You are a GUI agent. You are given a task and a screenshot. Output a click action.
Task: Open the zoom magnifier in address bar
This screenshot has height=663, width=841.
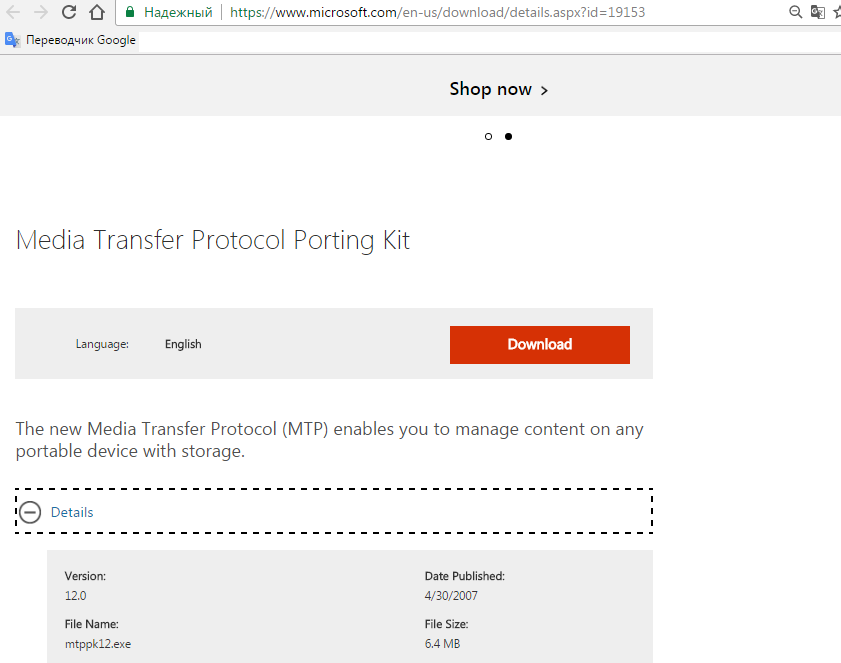[x=795, y=13]
